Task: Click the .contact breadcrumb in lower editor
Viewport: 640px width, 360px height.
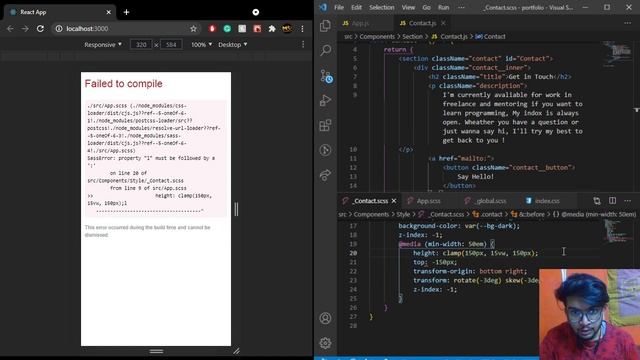Action: [488, 214]
